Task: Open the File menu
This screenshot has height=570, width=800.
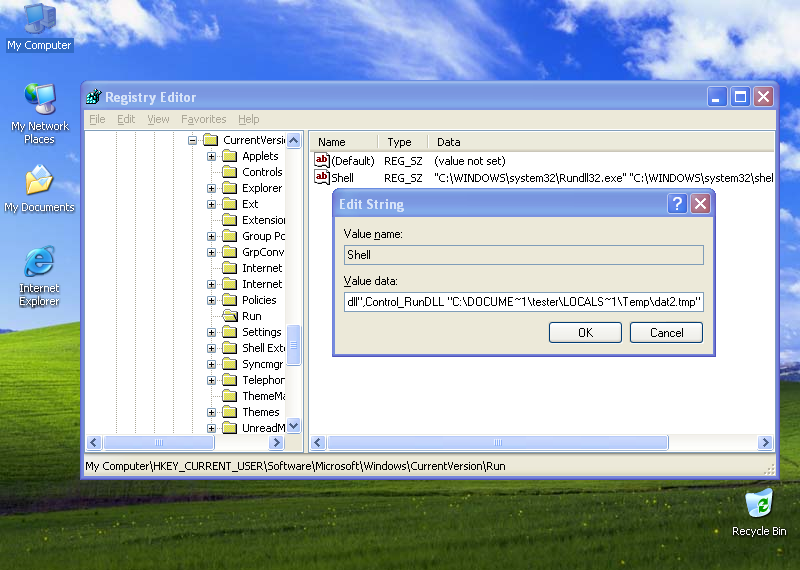Action: pos(97,119)
